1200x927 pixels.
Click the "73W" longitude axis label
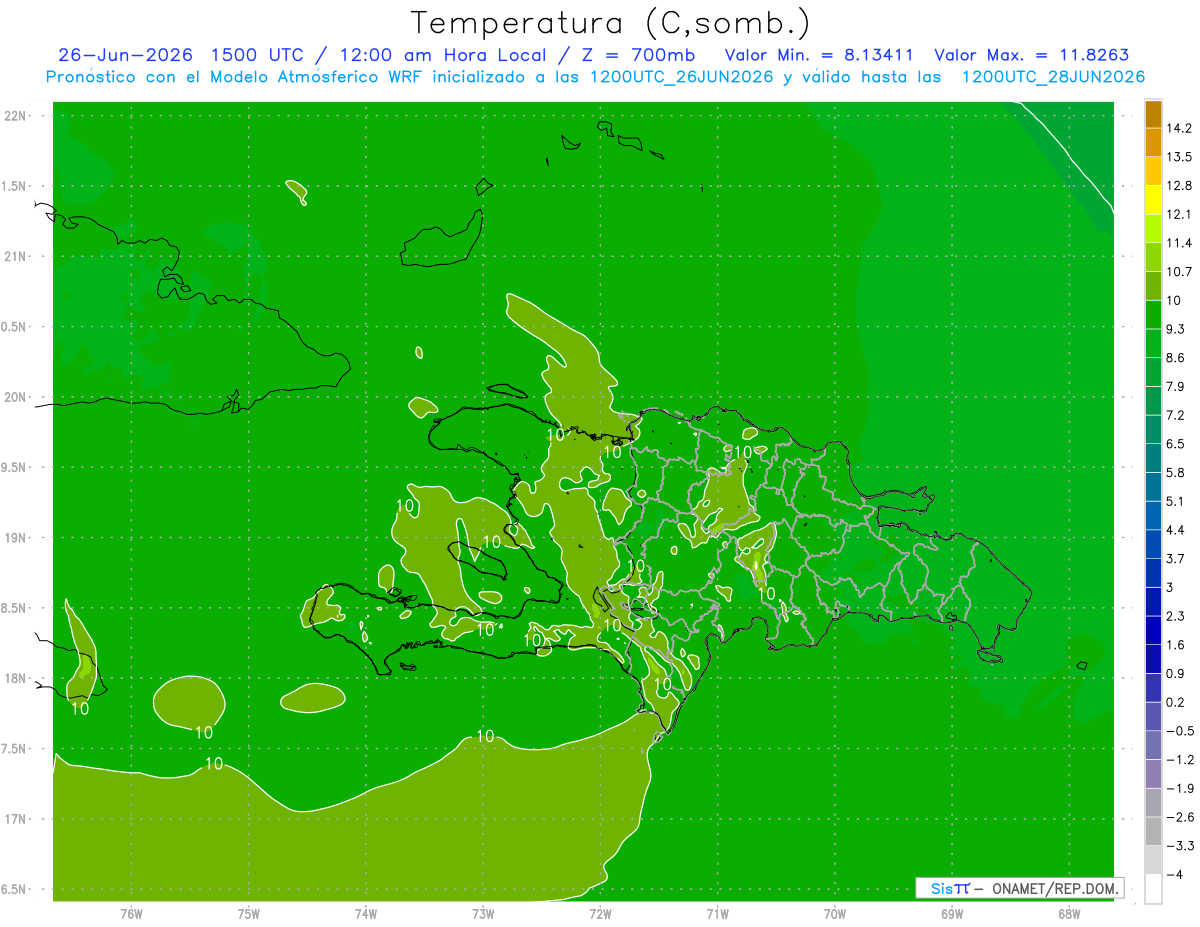[x=483, y=914]
